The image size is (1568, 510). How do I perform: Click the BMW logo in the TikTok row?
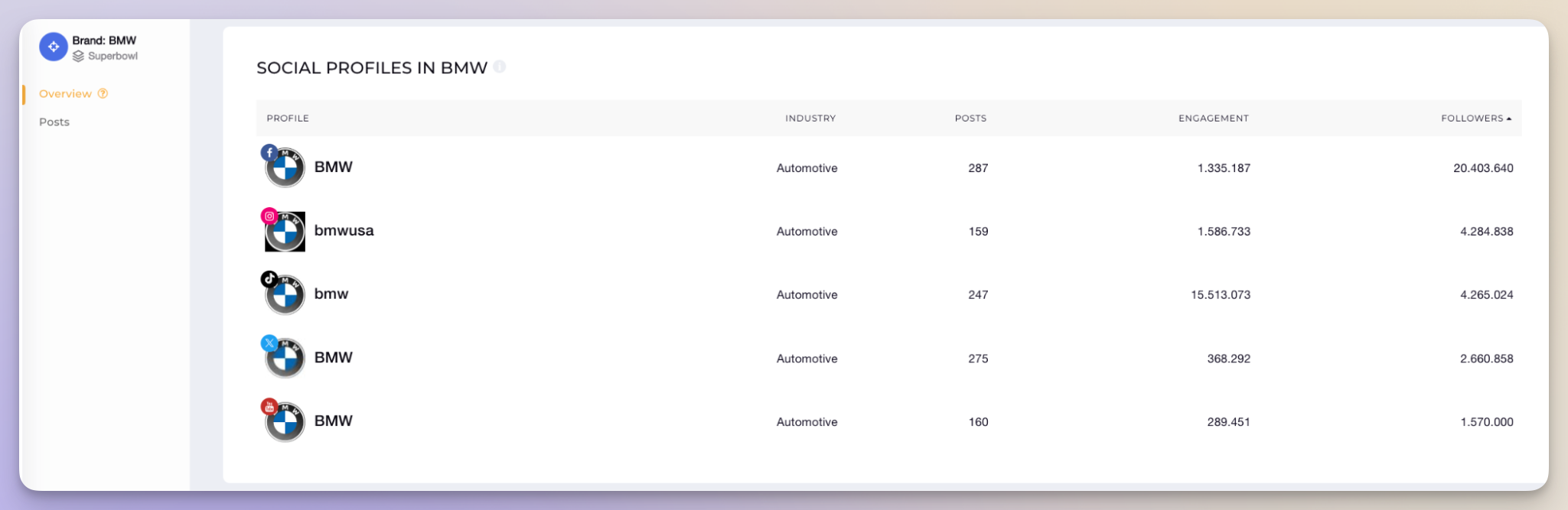coord(285,295)
